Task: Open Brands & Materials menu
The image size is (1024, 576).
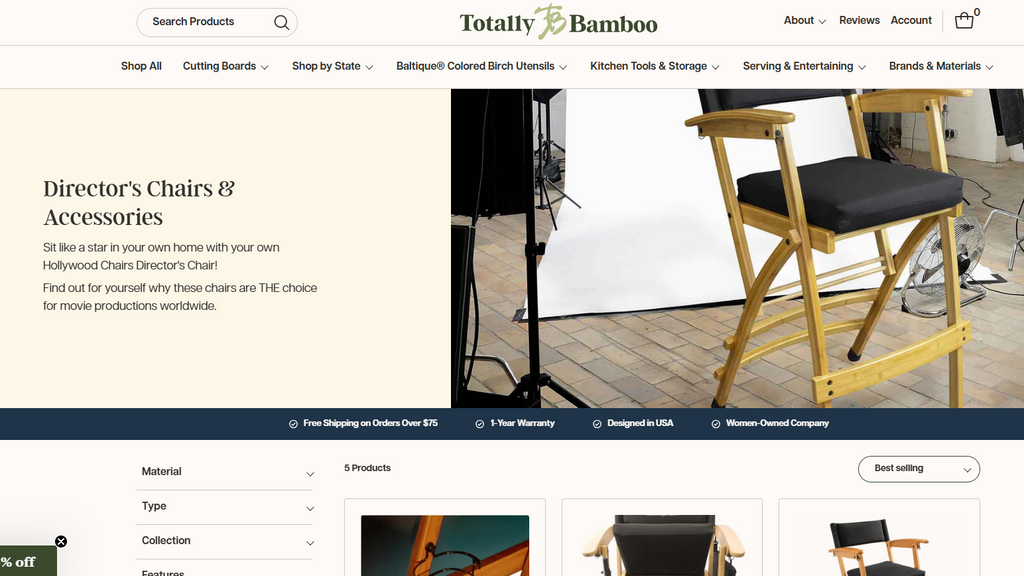Action: click(941, 66)
